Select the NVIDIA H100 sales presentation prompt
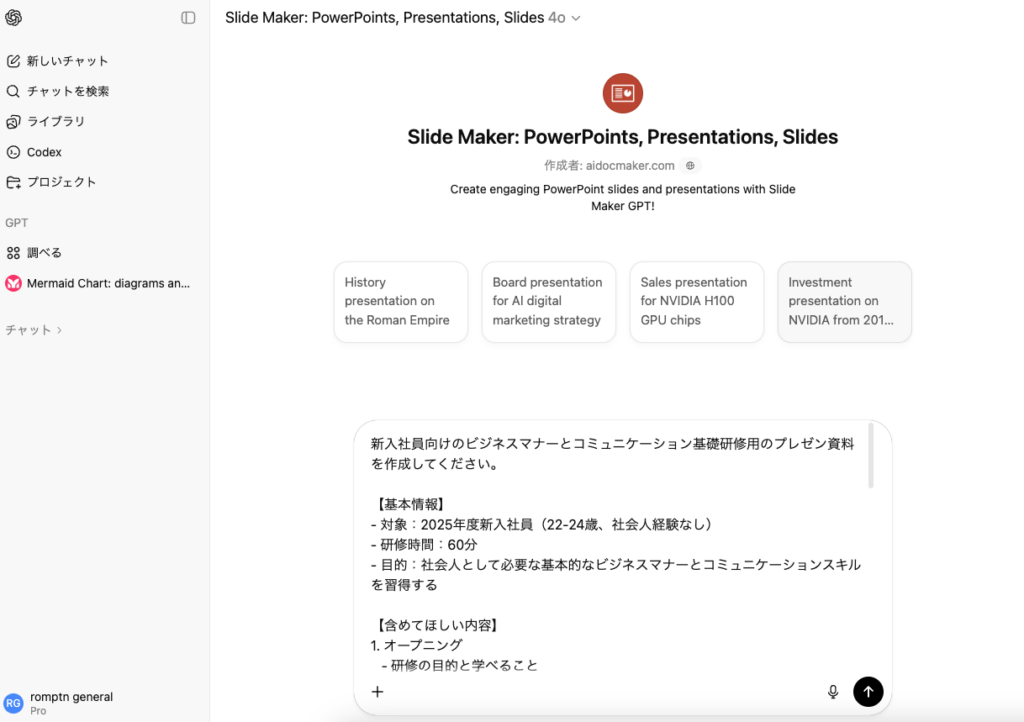This screenshot has height=722, width=1024. click(x=696, y=302)
